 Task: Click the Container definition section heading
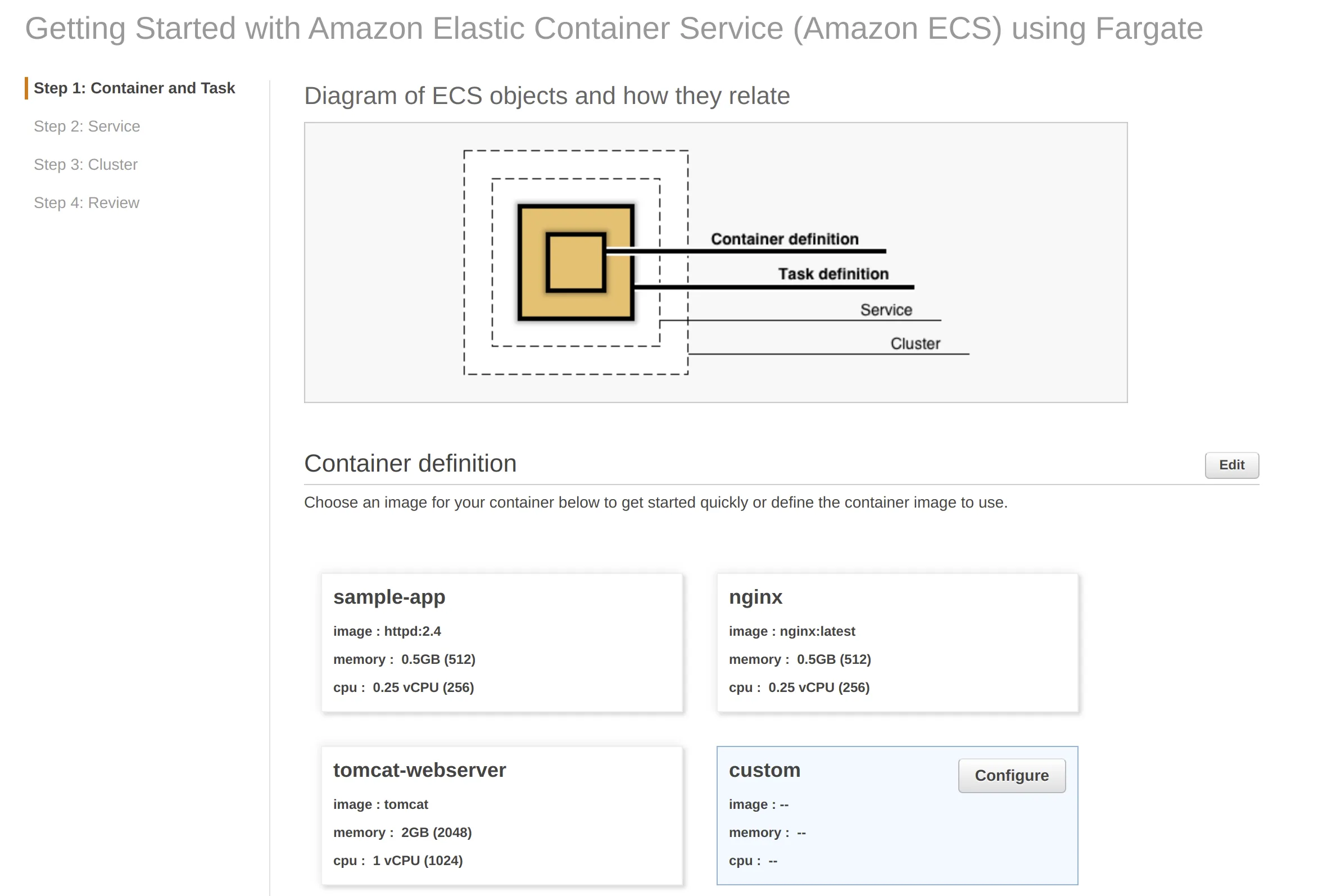click(x=411, y=463)
